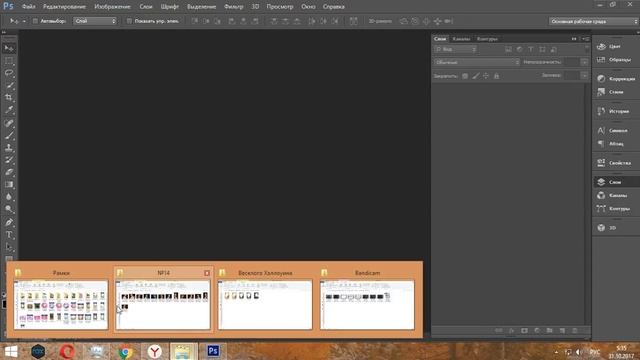Image resolution: width=640 pixels, height=360 pixels.
Task: Open the Редактирование menu
Action: (64, 7)
